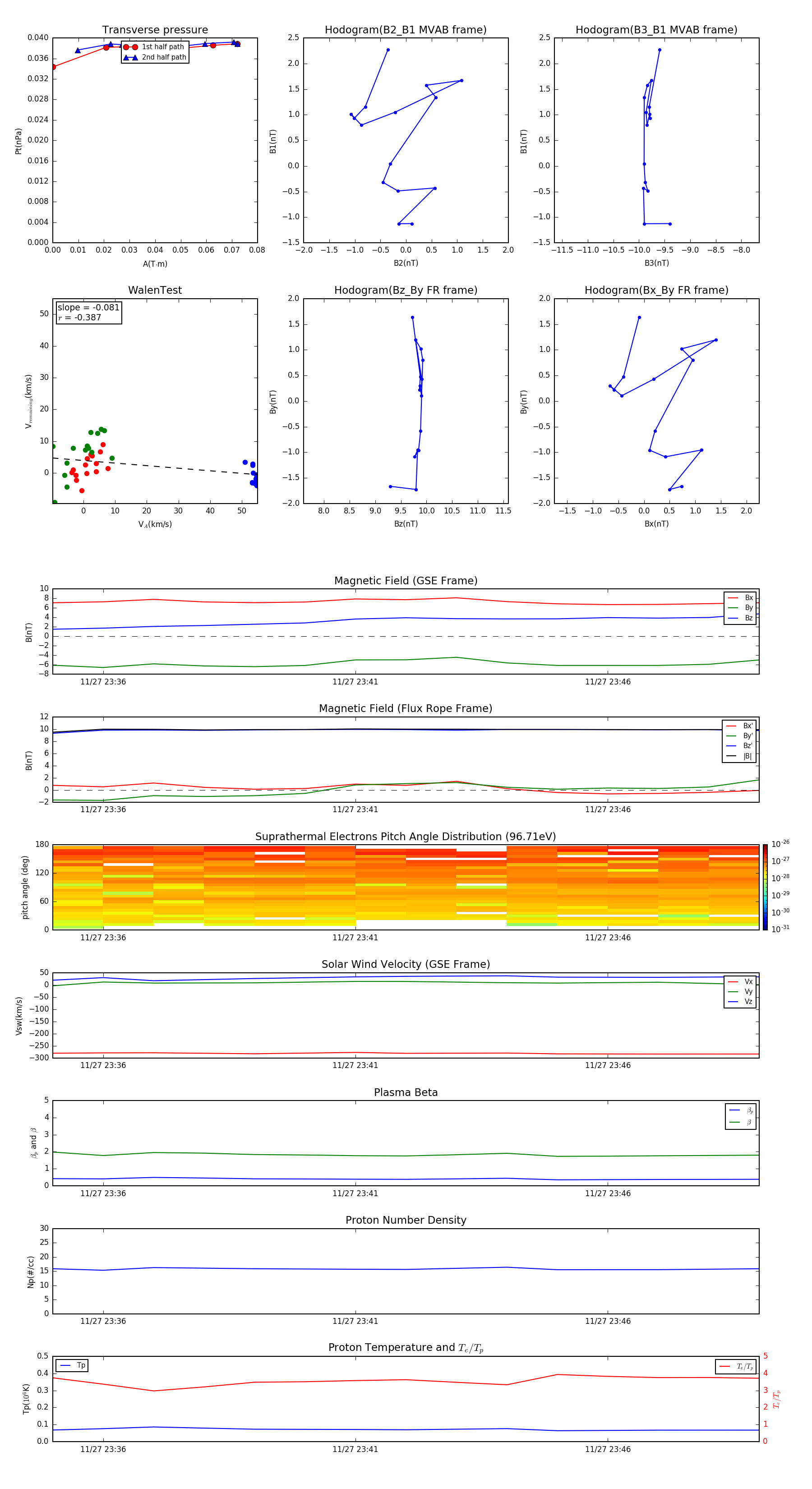The width and height of the screenshot is (812, 1489).
Task: Click the Bz legend entry in the GSE magnetic field plot
Action: [740, 619]
